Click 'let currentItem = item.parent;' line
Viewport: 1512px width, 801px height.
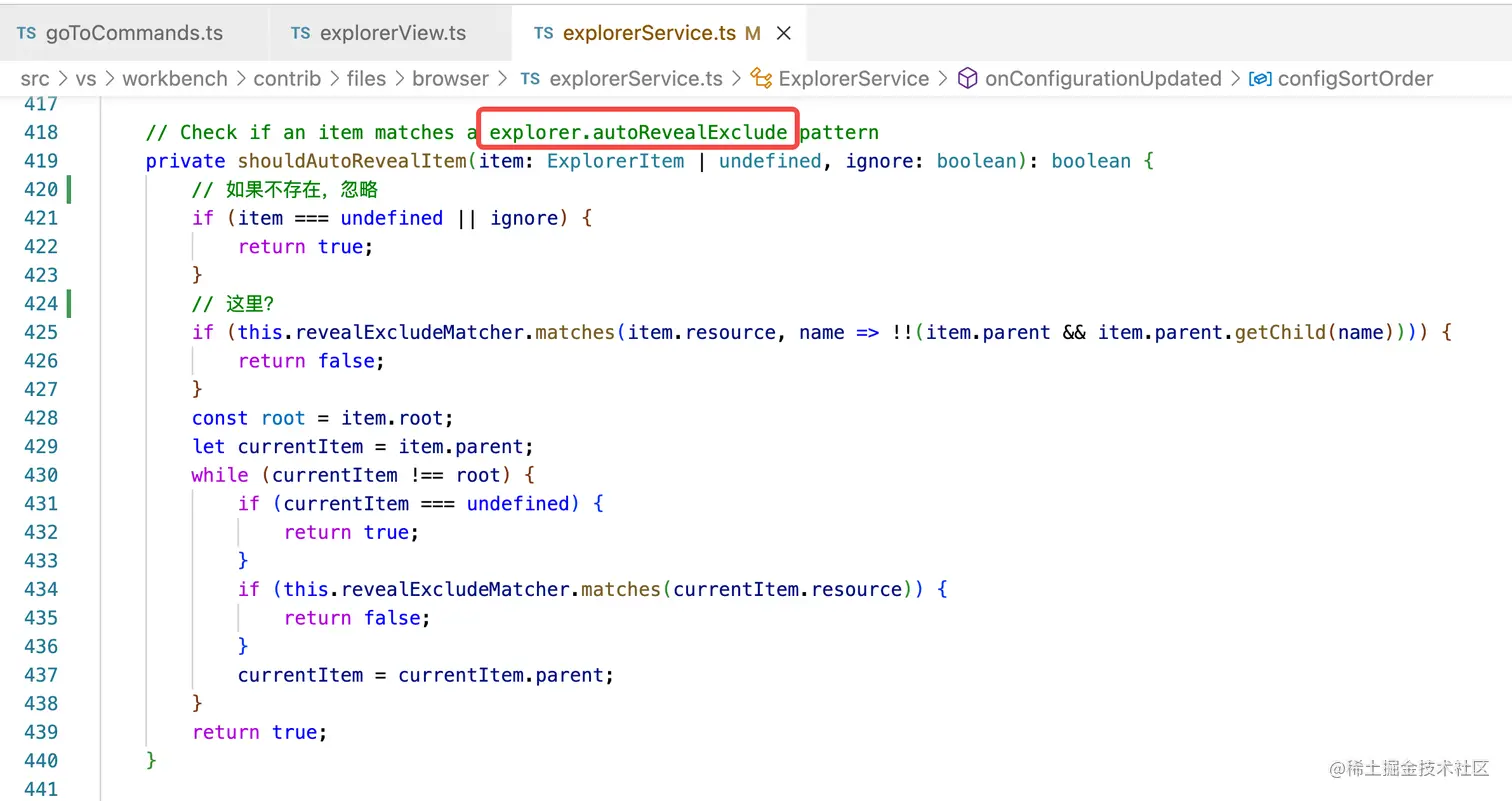pyautogui.click(x=363, y=446)
